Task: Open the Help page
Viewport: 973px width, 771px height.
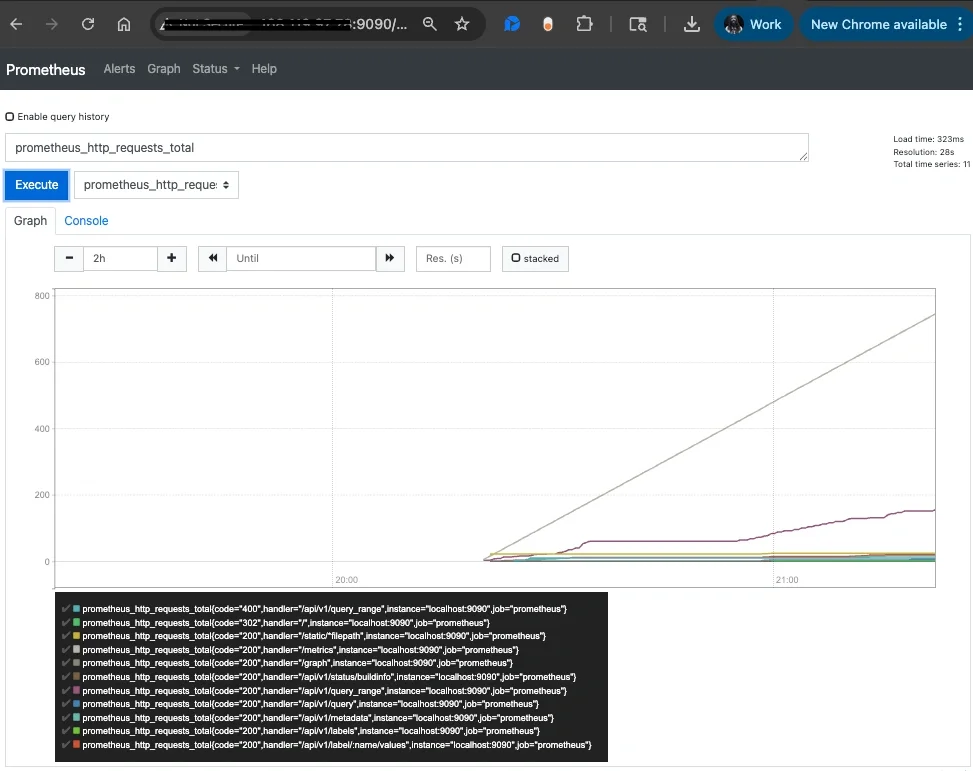Action: [263, 69]
